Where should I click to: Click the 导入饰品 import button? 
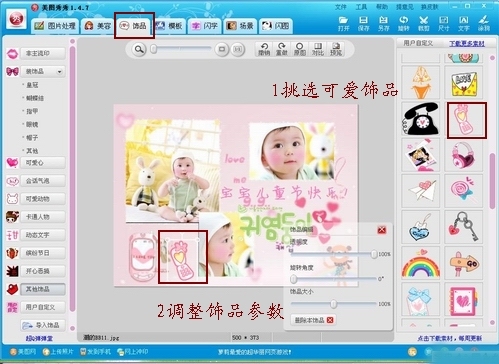[x=43, y=325]
